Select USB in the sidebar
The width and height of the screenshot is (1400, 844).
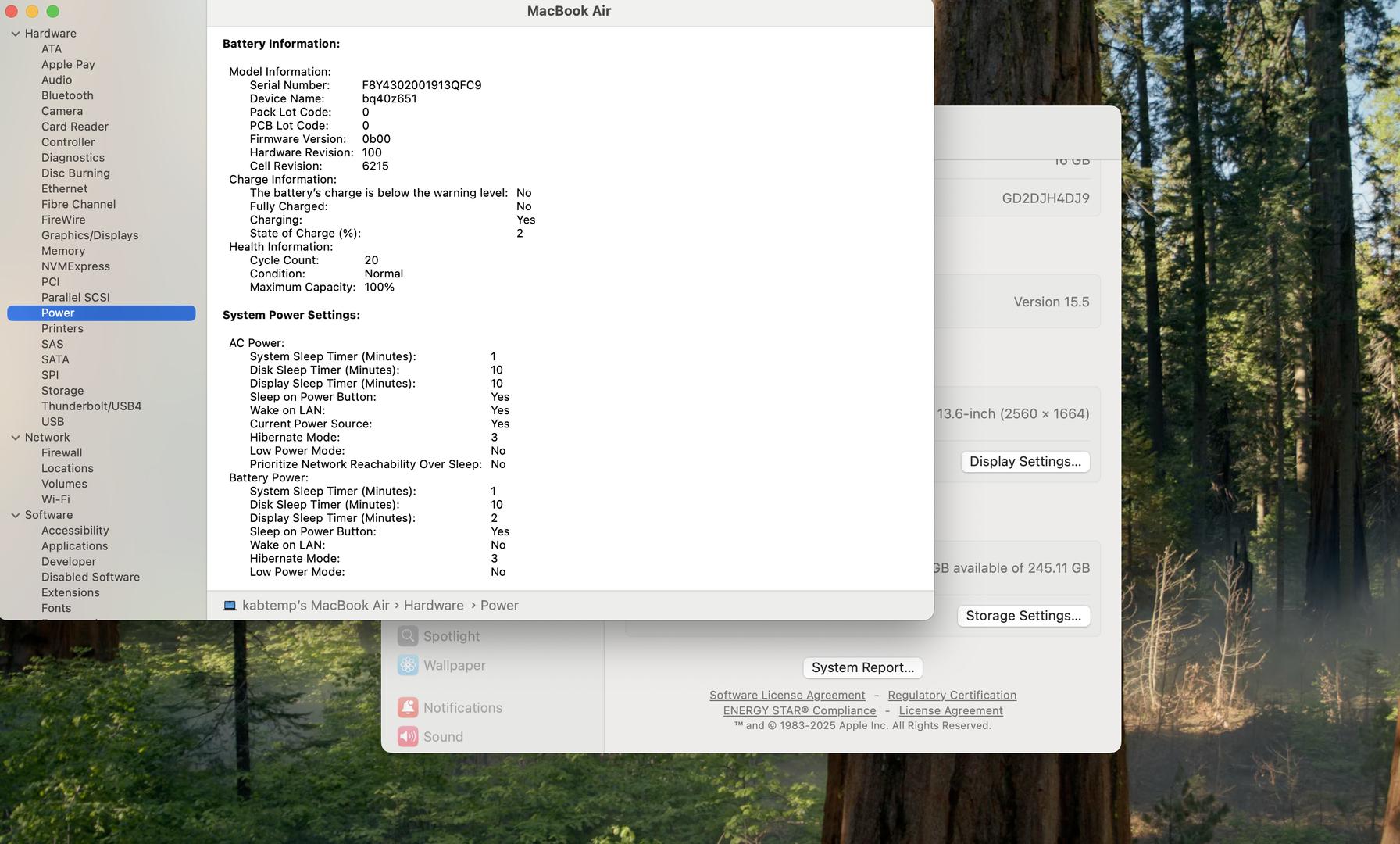(x=53, y=422)
